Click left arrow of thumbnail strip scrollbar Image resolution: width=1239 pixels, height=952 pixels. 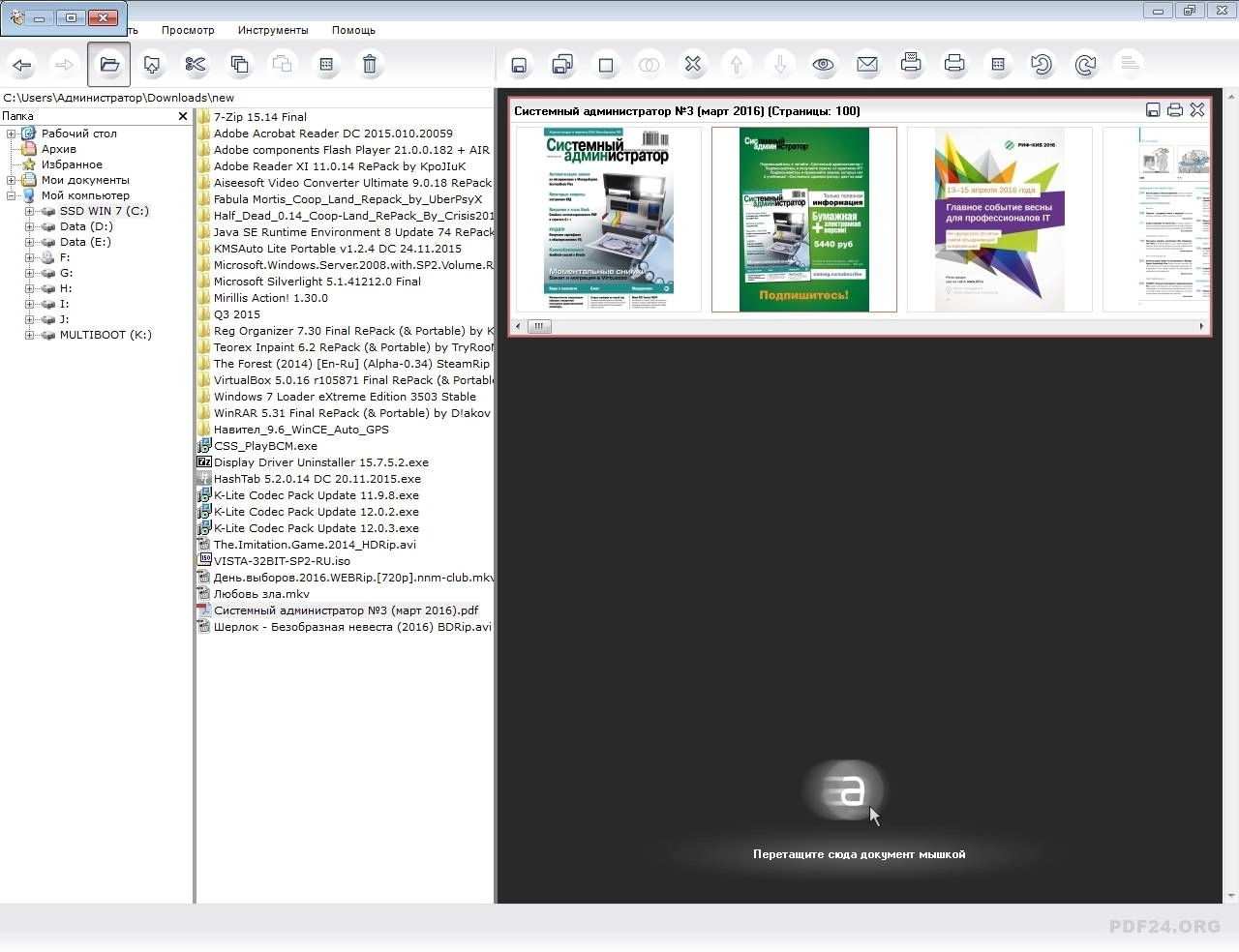[519, 326]
